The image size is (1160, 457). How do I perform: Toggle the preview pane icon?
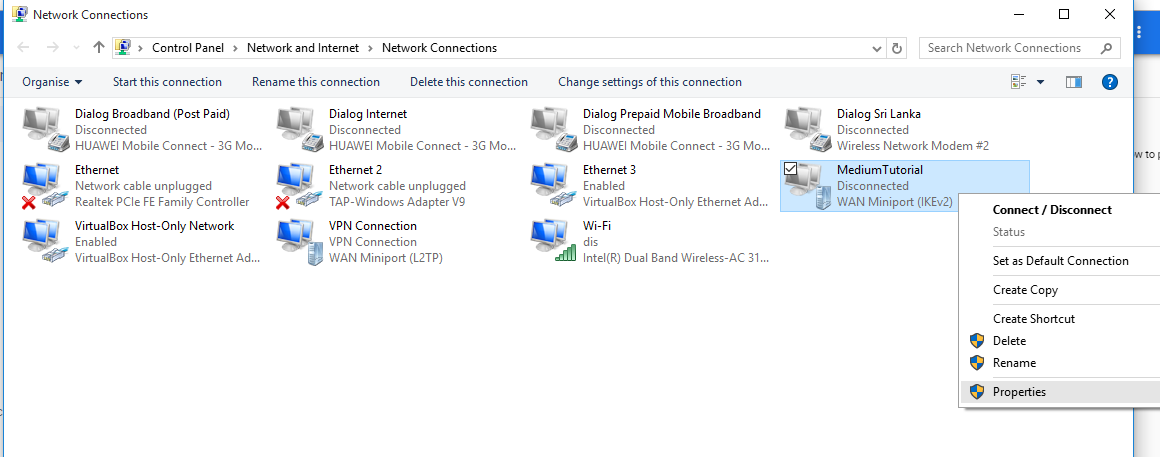pyautogui.click(x=1074, y=82)
